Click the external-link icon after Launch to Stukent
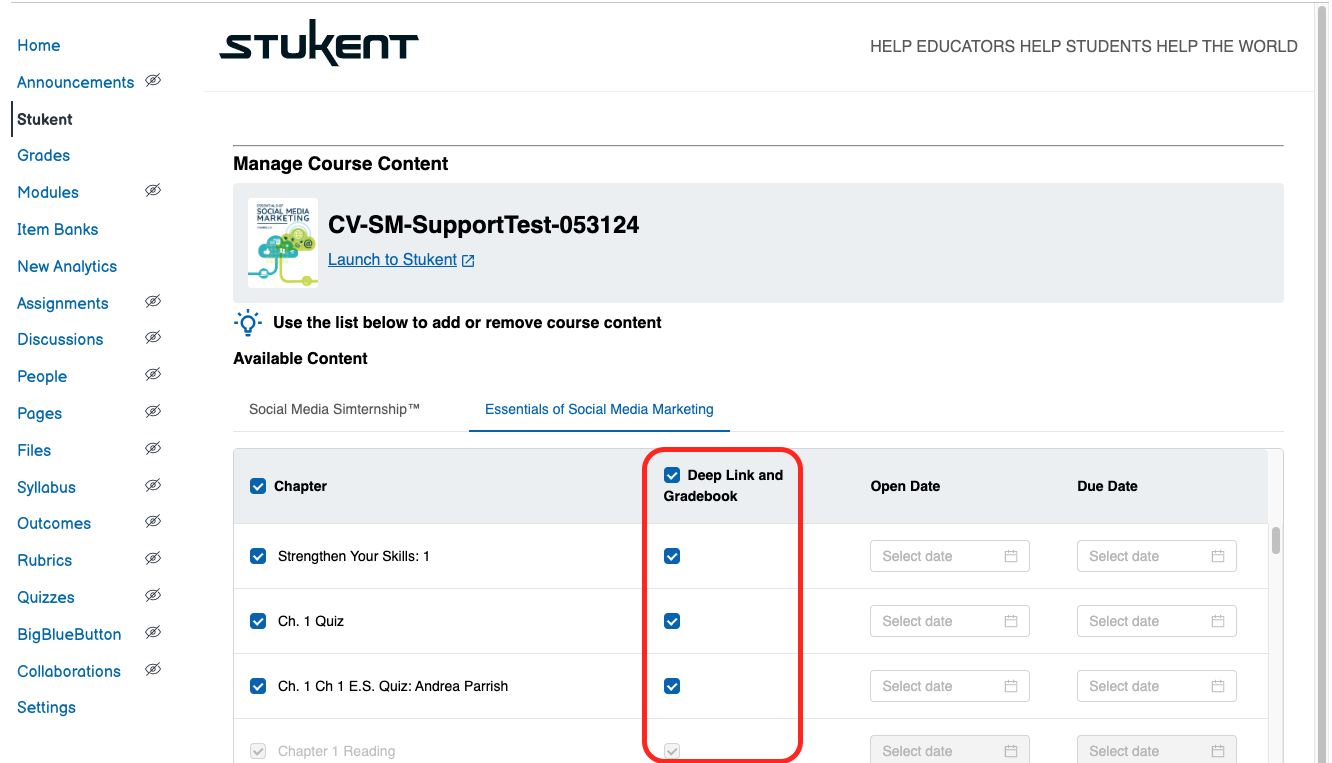1332x763 pixels. click(468, 260)
